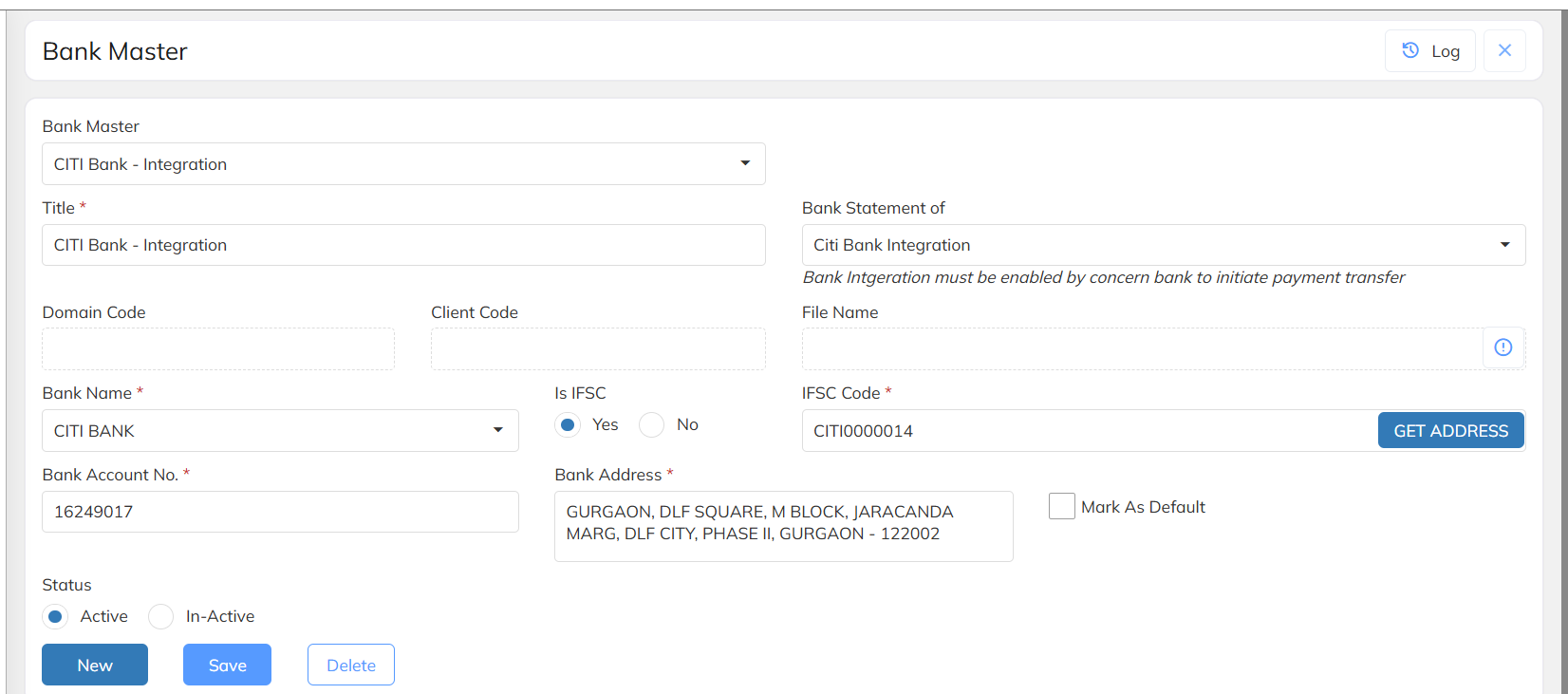Close the Bank Master form
This screenshot has width=1568, height=694.
tap(1504, 51)
